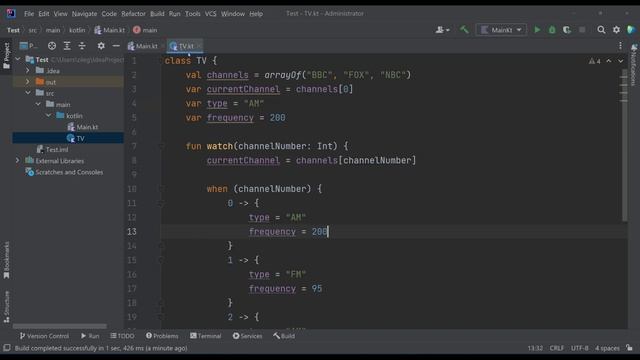This screenshot has width=640, height=360.
Task: Open the Refactor menu
Action: click(133, 14)
